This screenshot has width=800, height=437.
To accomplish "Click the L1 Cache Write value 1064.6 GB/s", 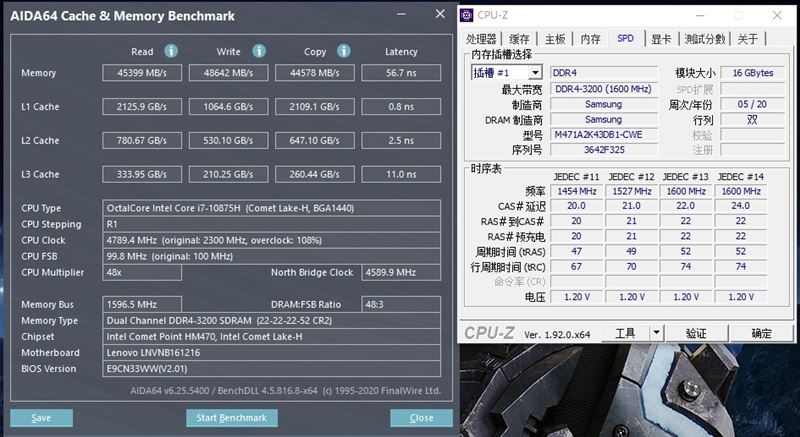I will click(228, 107).
